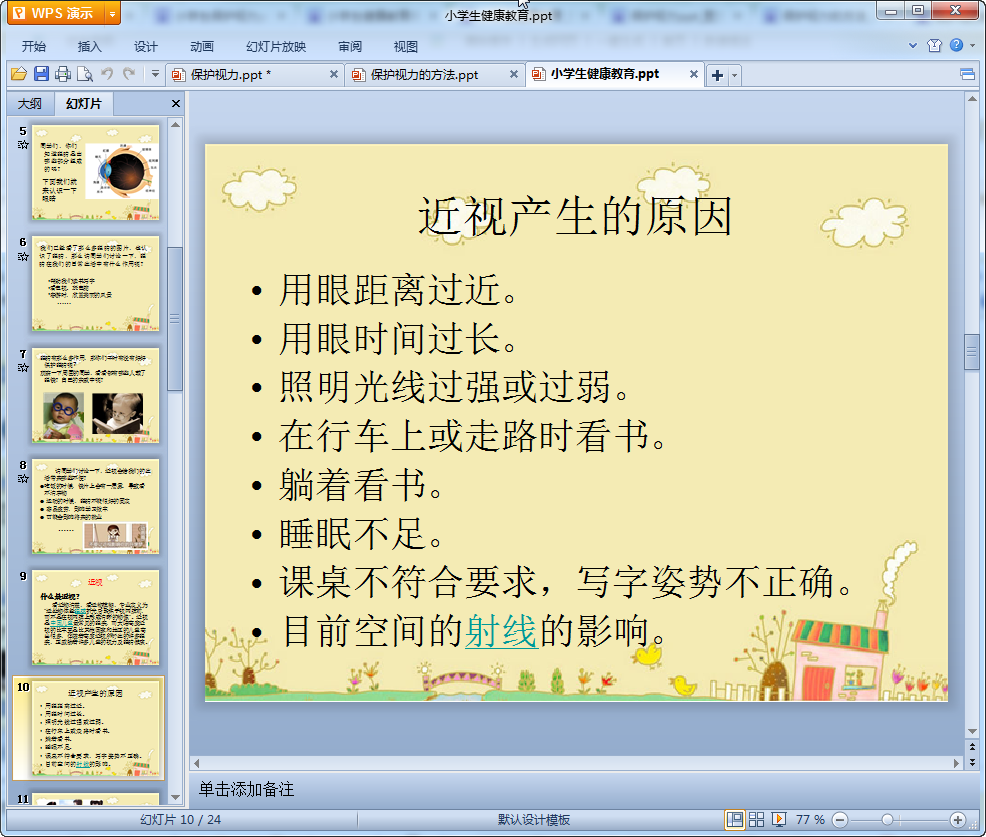The width and height of the screenshot is (986, 837).
Task: Click the slide title 近视产生的原因
Action: (x=575, y=217)
